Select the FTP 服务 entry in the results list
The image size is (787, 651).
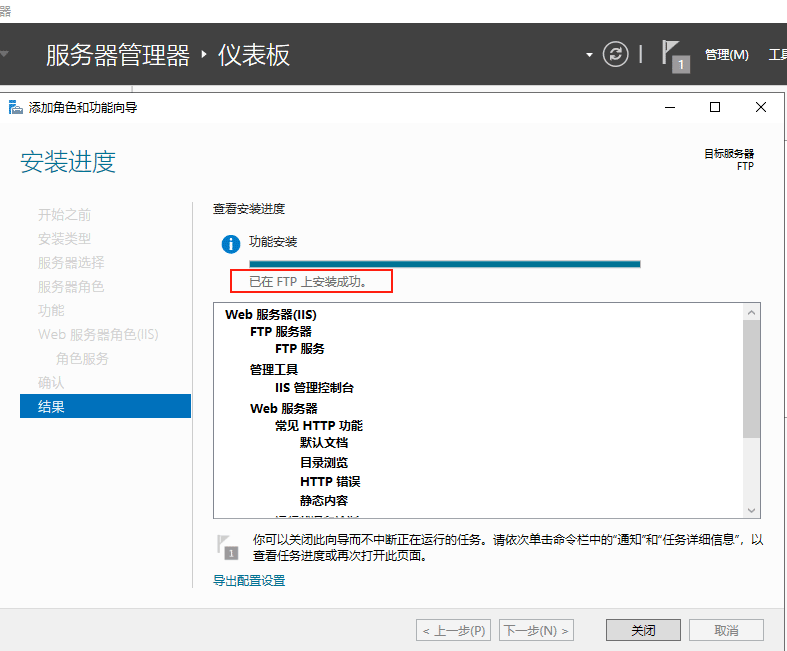pyautogui.click(x=299, y=349)
